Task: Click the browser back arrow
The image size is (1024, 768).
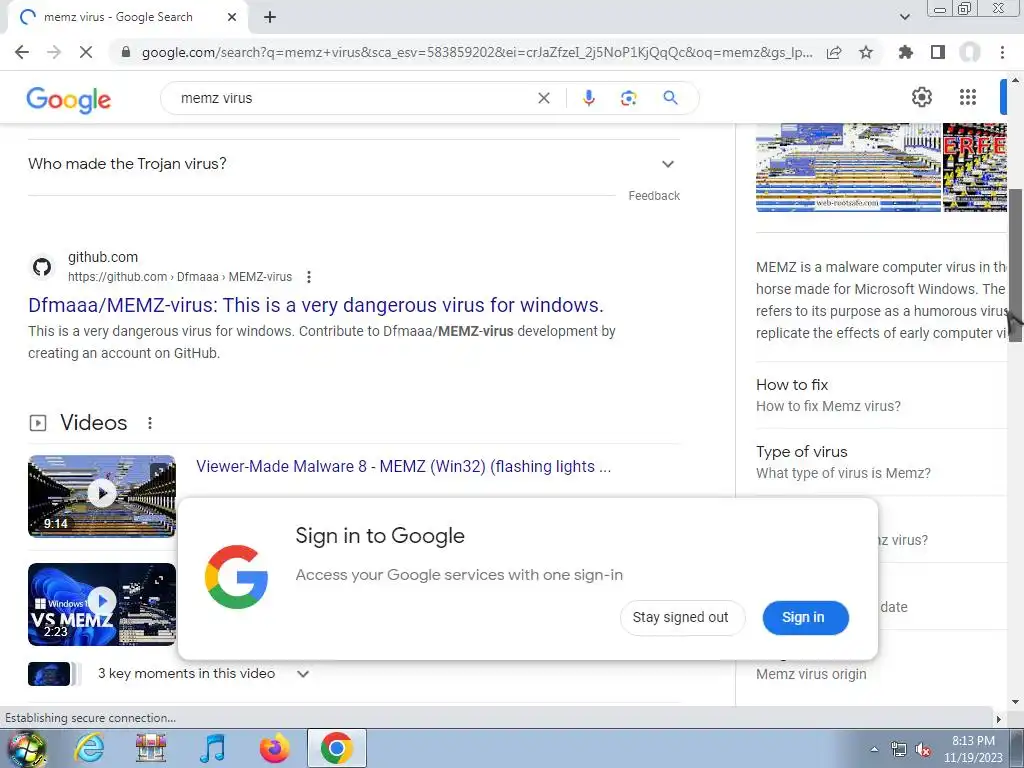Action: (22, 52)
